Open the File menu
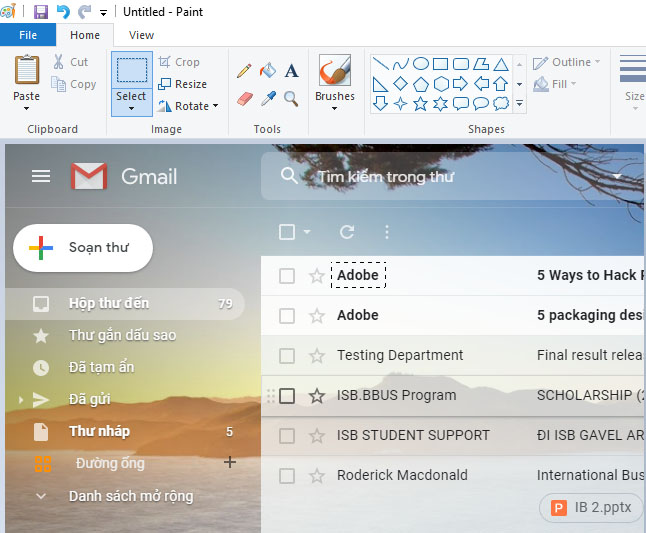646x533 pixels. point(28,35)
